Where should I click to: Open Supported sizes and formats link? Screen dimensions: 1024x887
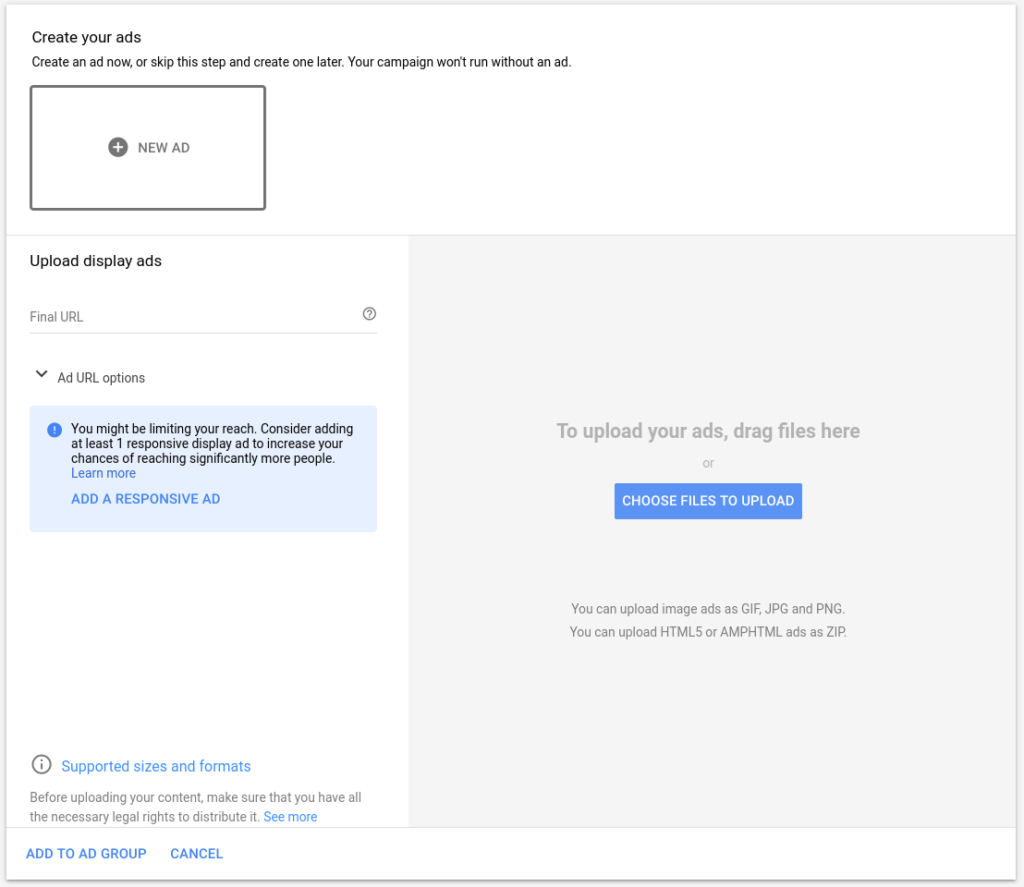click(x=156, y=766)
